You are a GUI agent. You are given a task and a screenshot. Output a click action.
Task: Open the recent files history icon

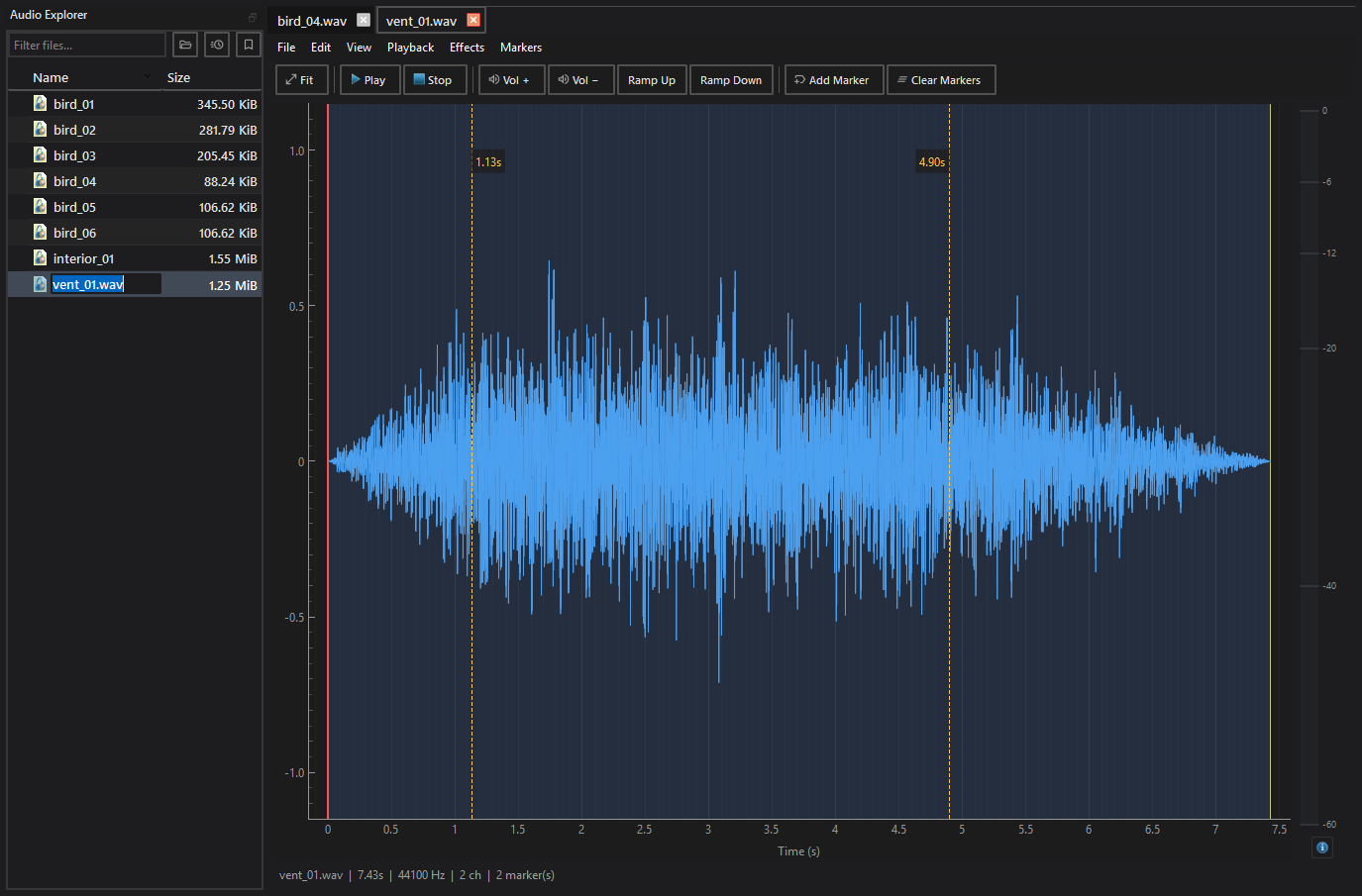click(x=217, y=45)
